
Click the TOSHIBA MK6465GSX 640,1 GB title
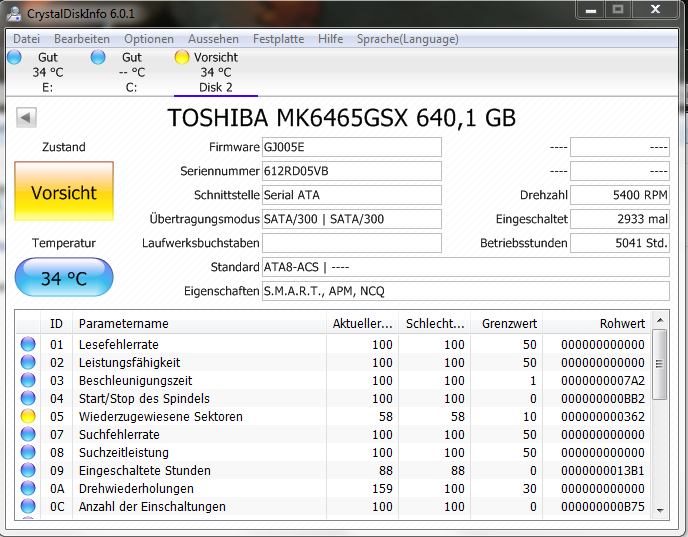341,118
